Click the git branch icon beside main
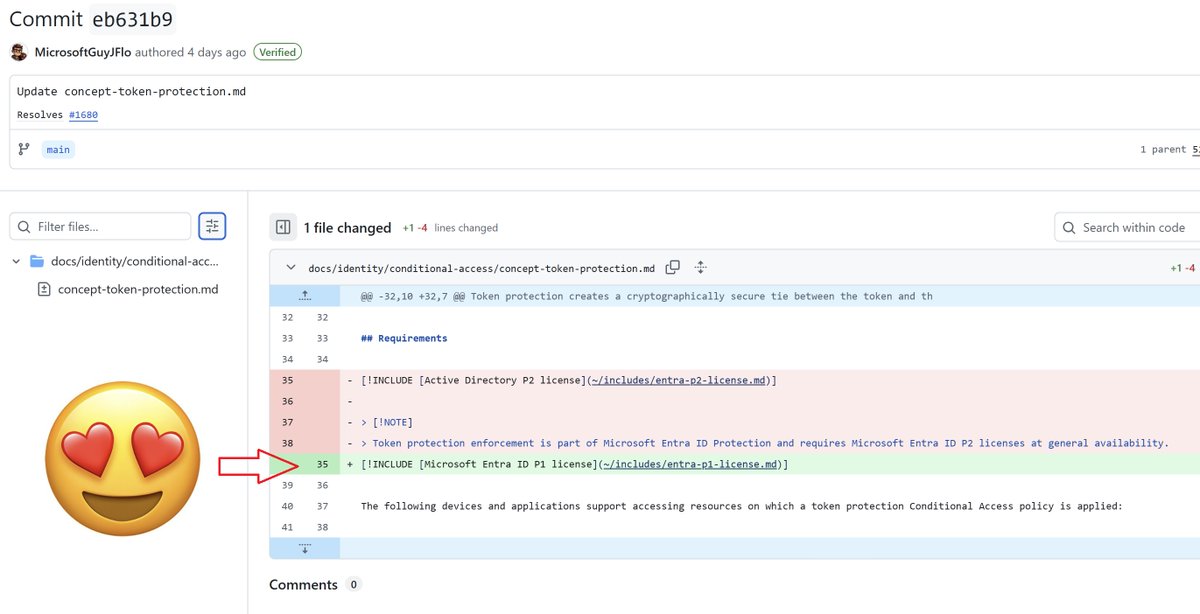The image size is (1200, 614). (x=24, y=149)
